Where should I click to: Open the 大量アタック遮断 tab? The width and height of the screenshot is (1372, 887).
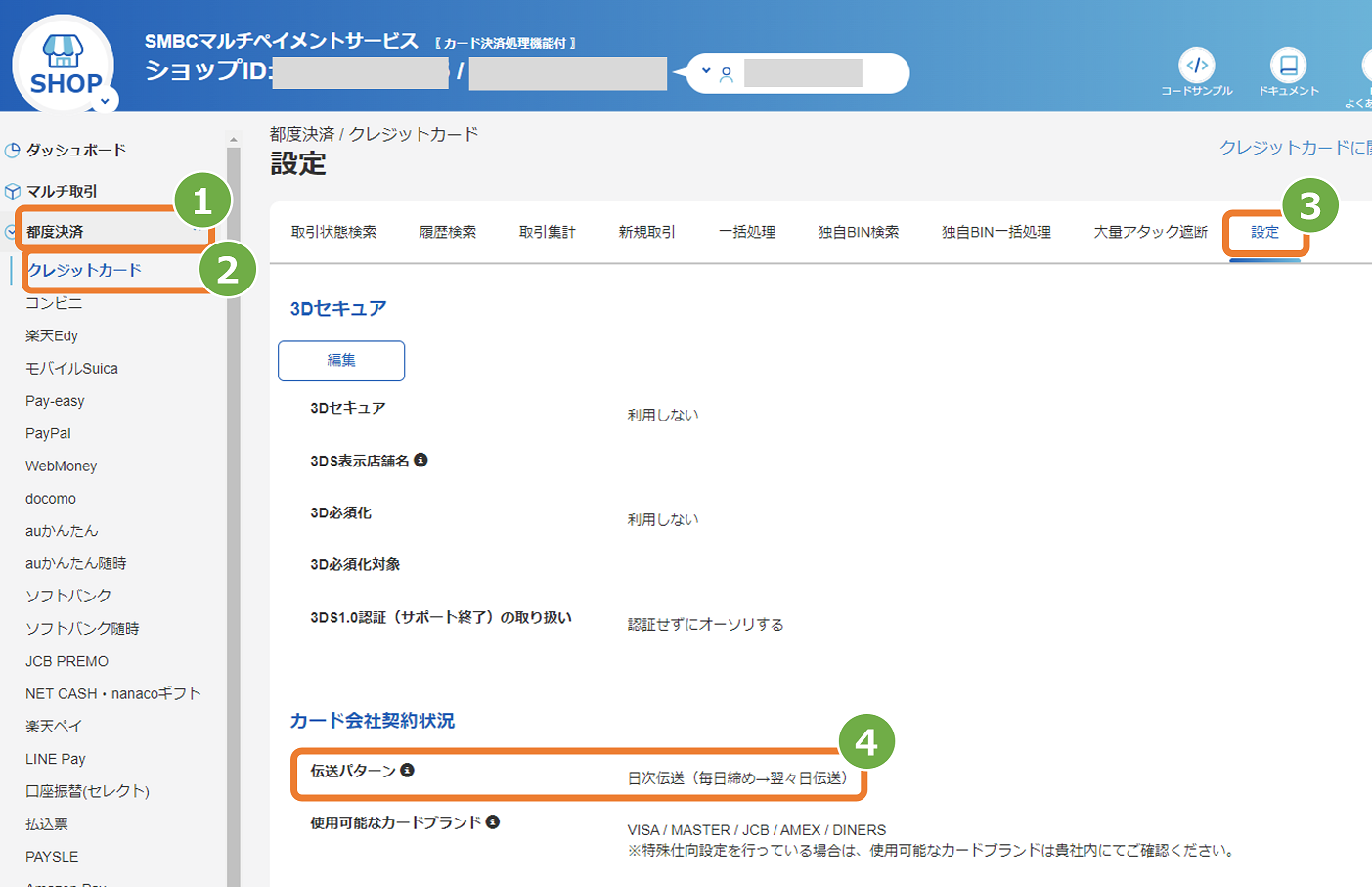(1150, 232)
